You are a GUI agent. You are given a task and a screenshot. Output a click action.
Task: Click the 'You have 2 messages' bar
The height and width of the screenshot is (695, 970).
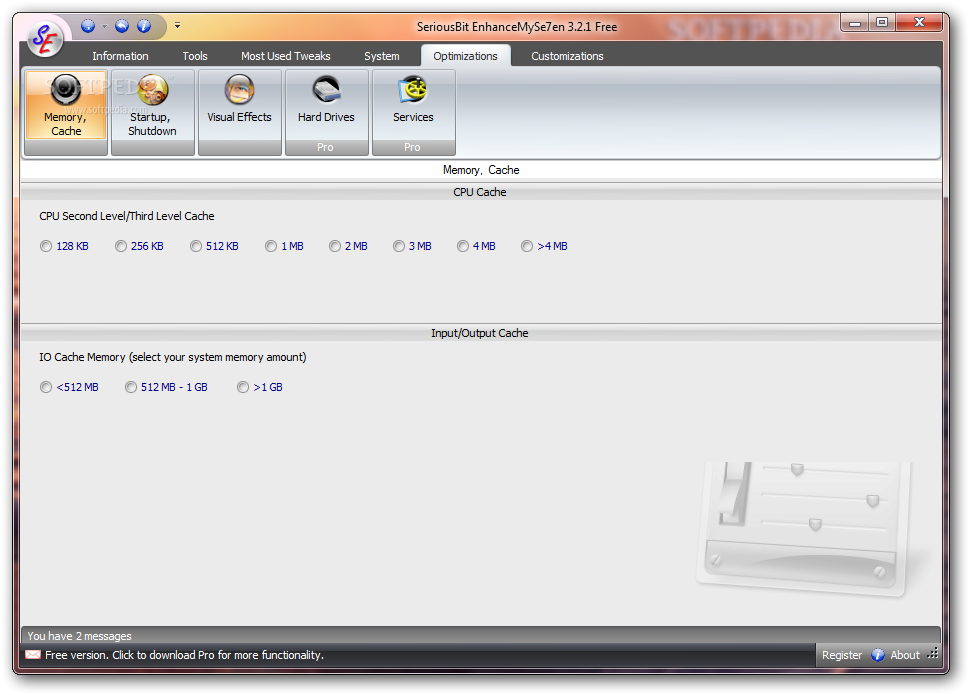[481, 636]
